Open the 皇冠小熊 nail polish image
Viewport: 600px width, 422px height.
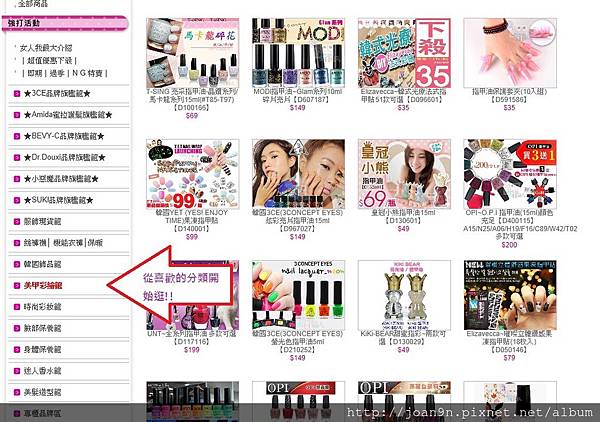(x=404, y=174)
